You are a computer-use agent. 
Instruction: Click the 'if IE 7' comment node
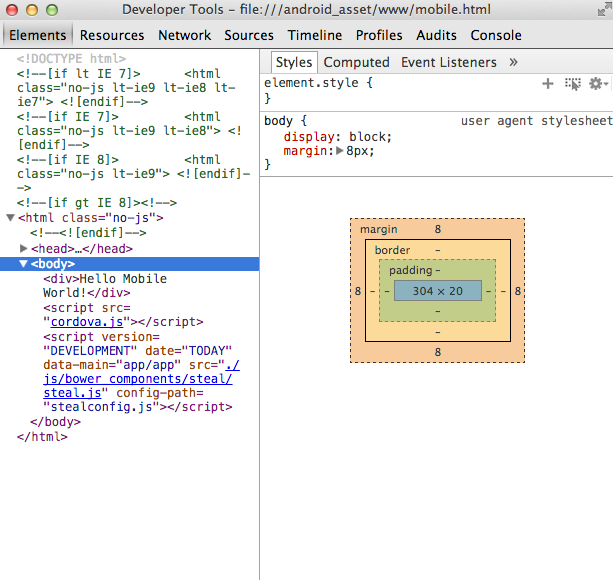coord(129,131)
